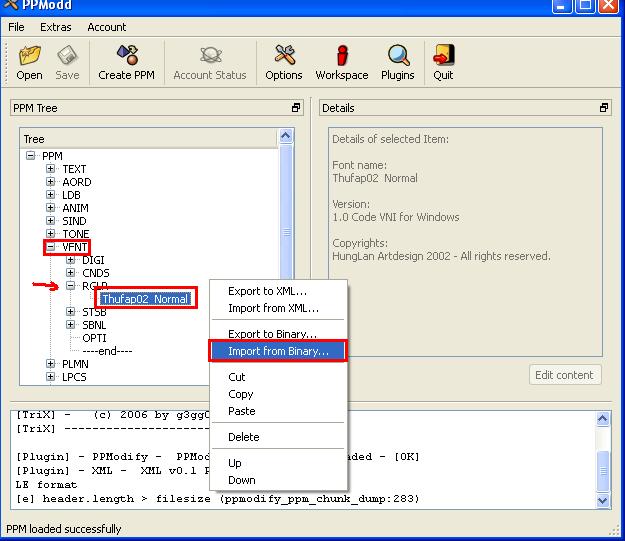Click the log scrollbar thumb
This screenshot has width=625, height=541.
coord(603,471)
